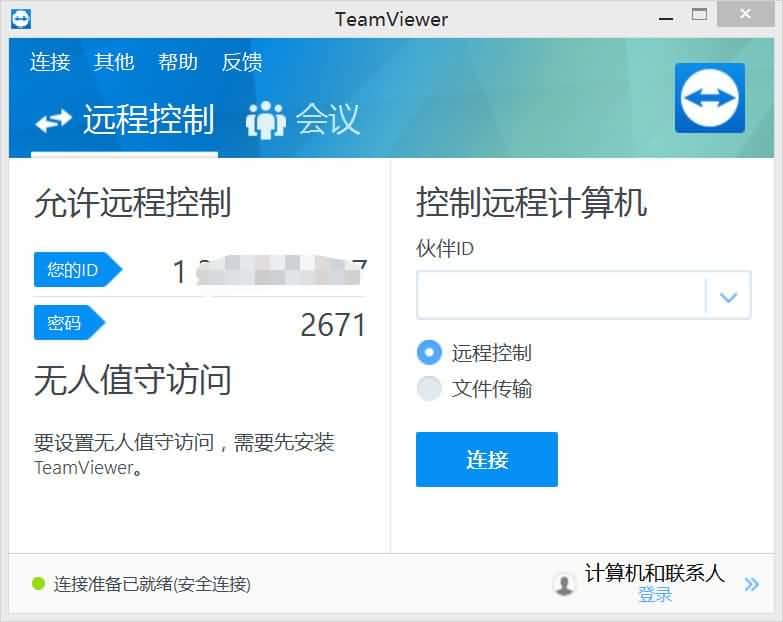The height and width of the screenshot is (622, 783).
Task: Focus the 伙伴ID input field
Action: [561, 295]
